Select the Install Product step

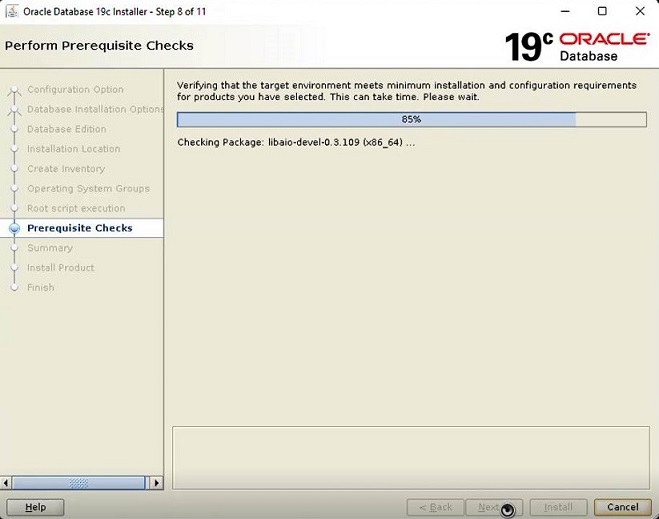click(61, 268)
